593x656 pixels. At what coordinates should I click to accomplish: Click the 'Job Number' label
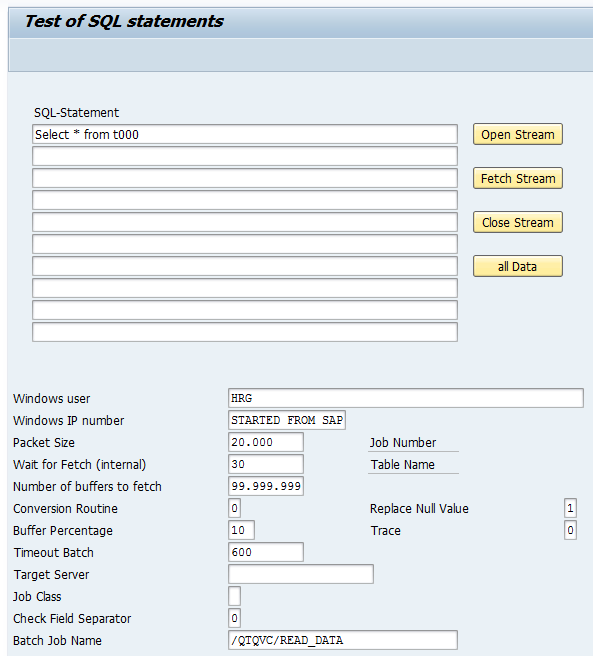tap(403, 443)
